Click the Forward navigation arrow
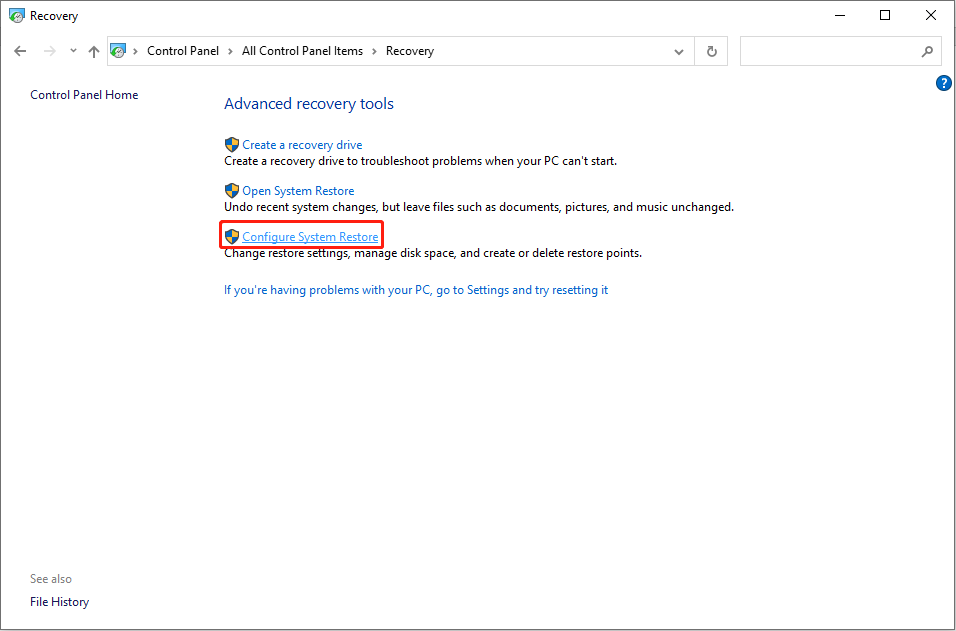Viewport: 956px width, 631px height. [49, 51]
